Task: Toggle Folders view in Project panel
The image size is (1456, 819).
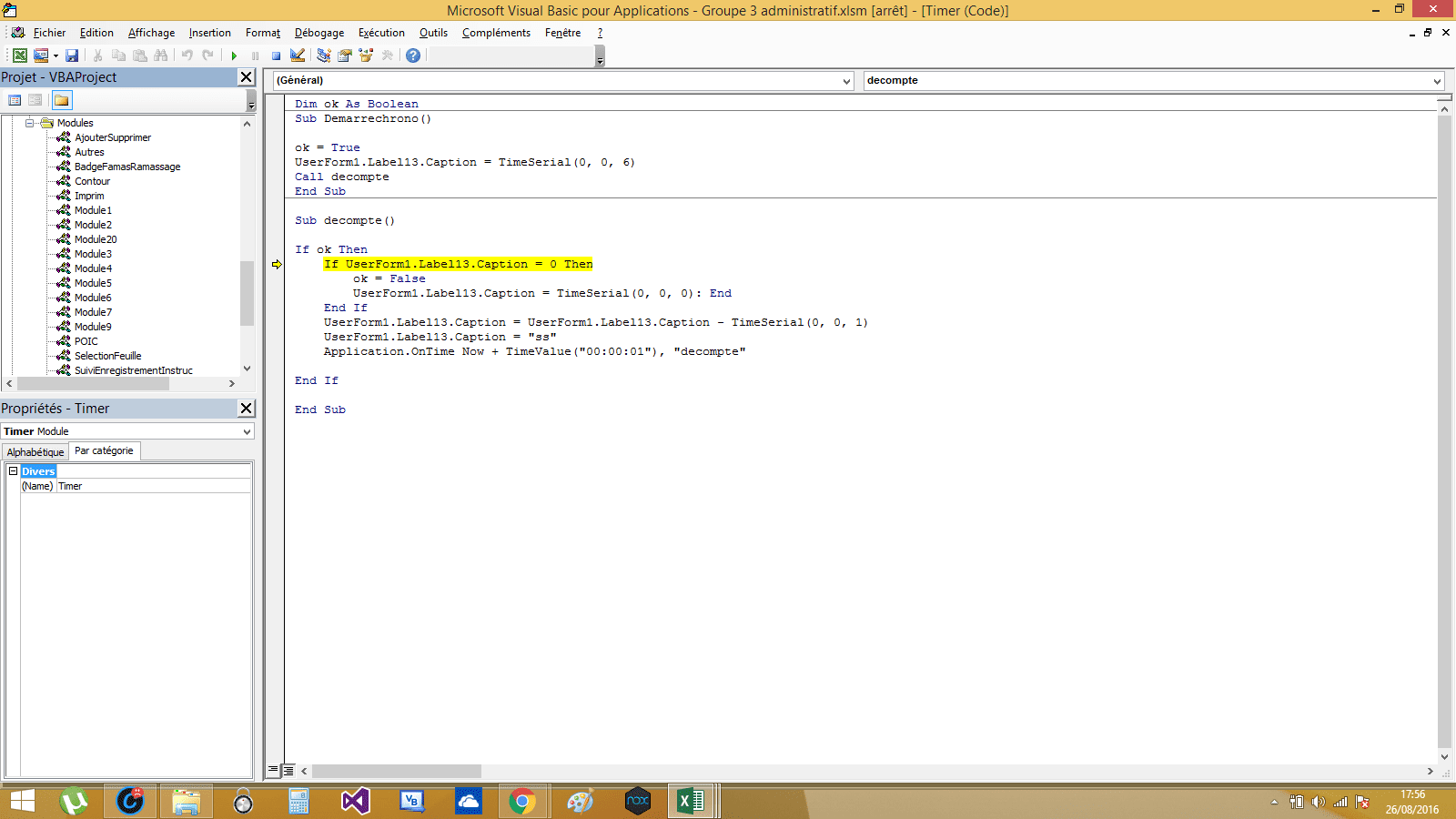Action: click(61, 100)
